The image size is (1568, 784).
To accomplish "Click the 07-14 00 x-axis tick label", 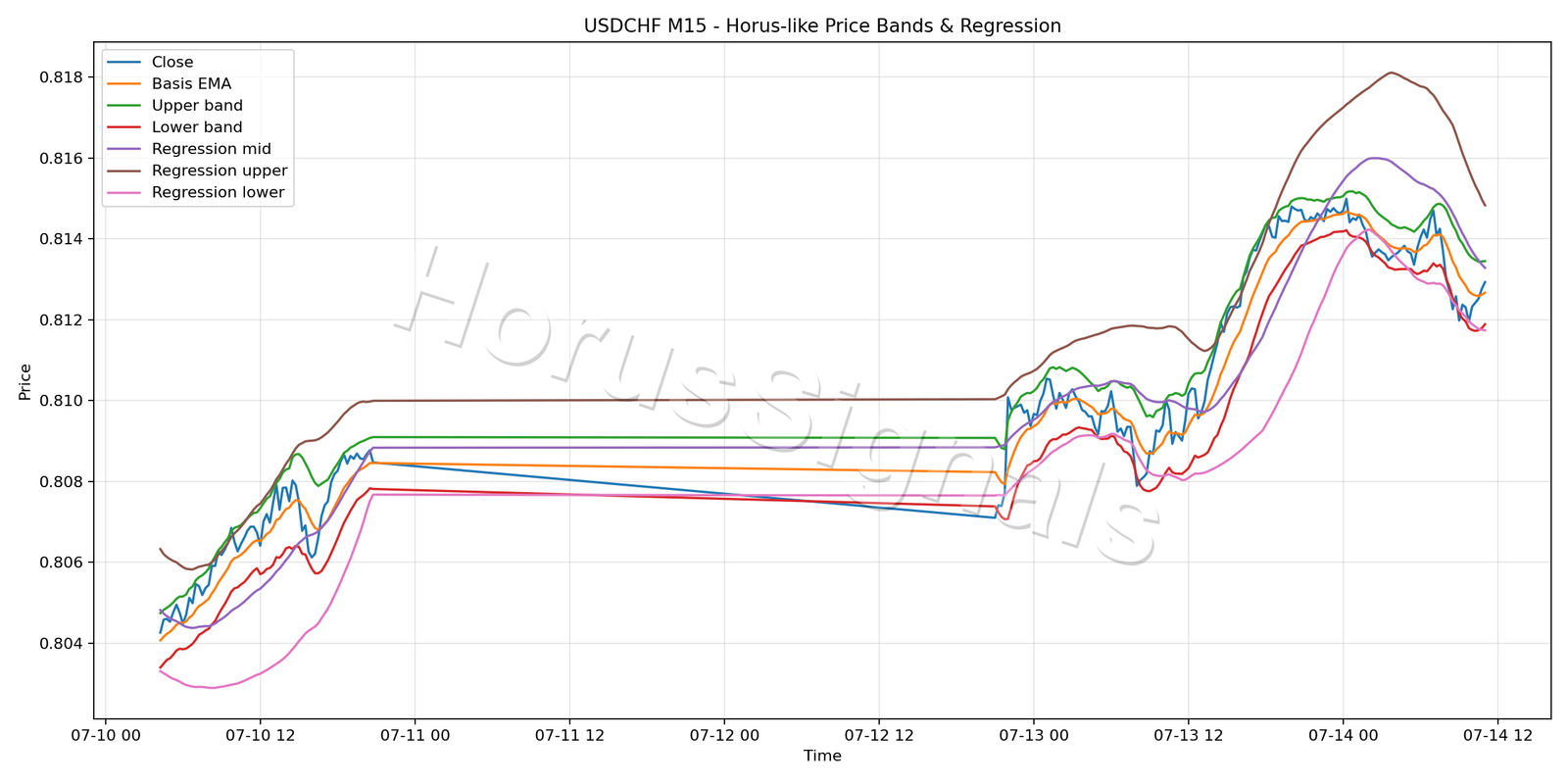I will coord(1343,735).
